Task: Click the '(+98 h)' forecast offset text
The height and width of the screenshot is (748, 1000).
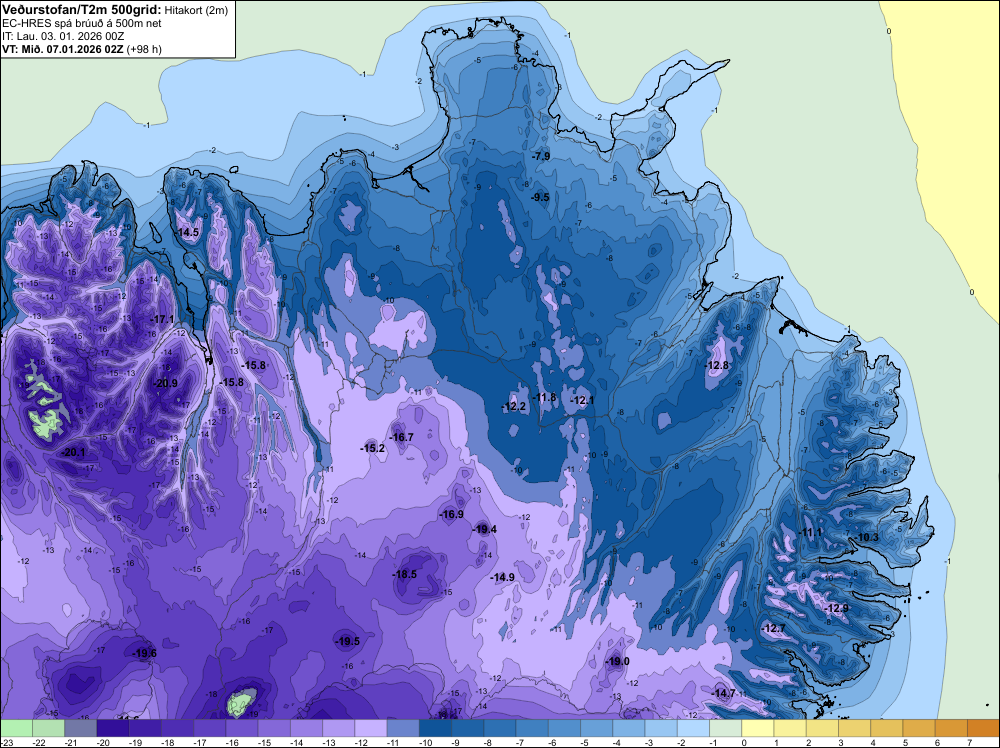Action: point(144,49)
